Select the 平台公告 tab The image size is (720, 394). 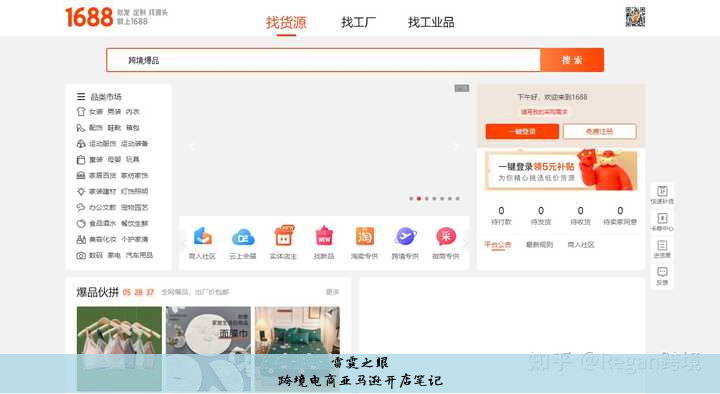(498, 245)
